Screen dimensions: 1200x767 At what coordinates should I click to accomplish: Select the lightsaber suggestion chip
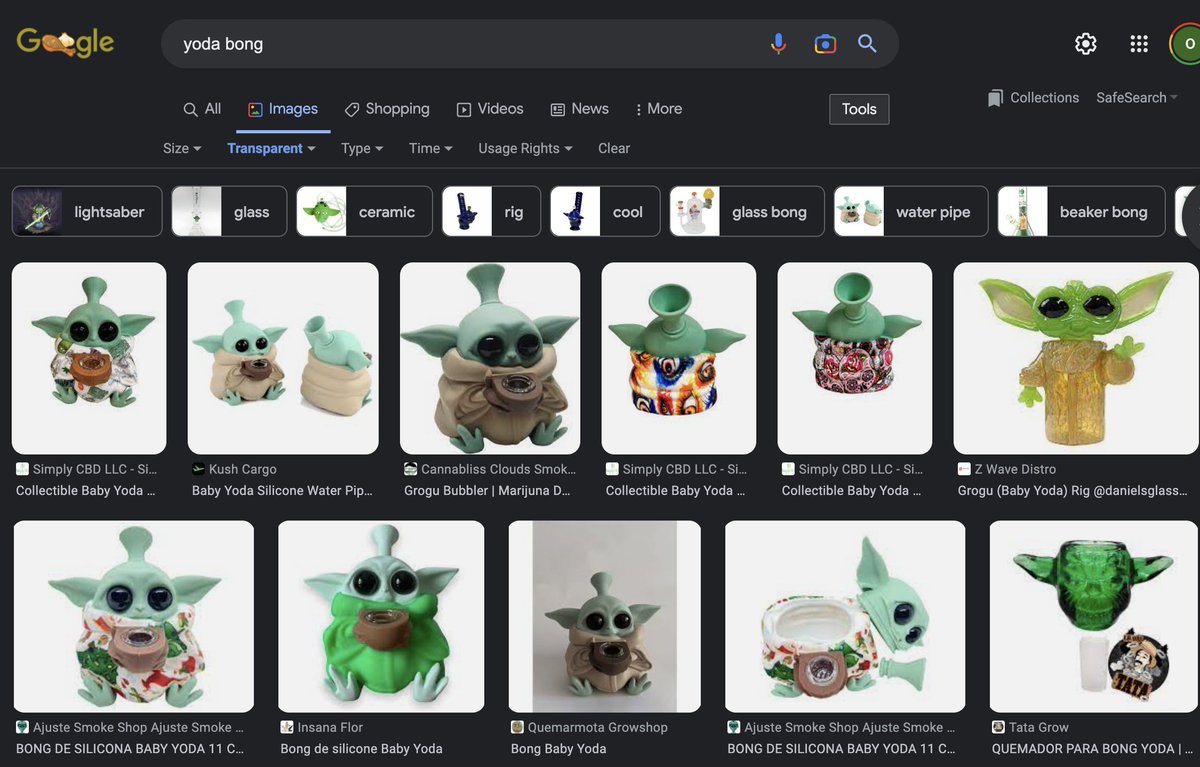coord(87,211)
